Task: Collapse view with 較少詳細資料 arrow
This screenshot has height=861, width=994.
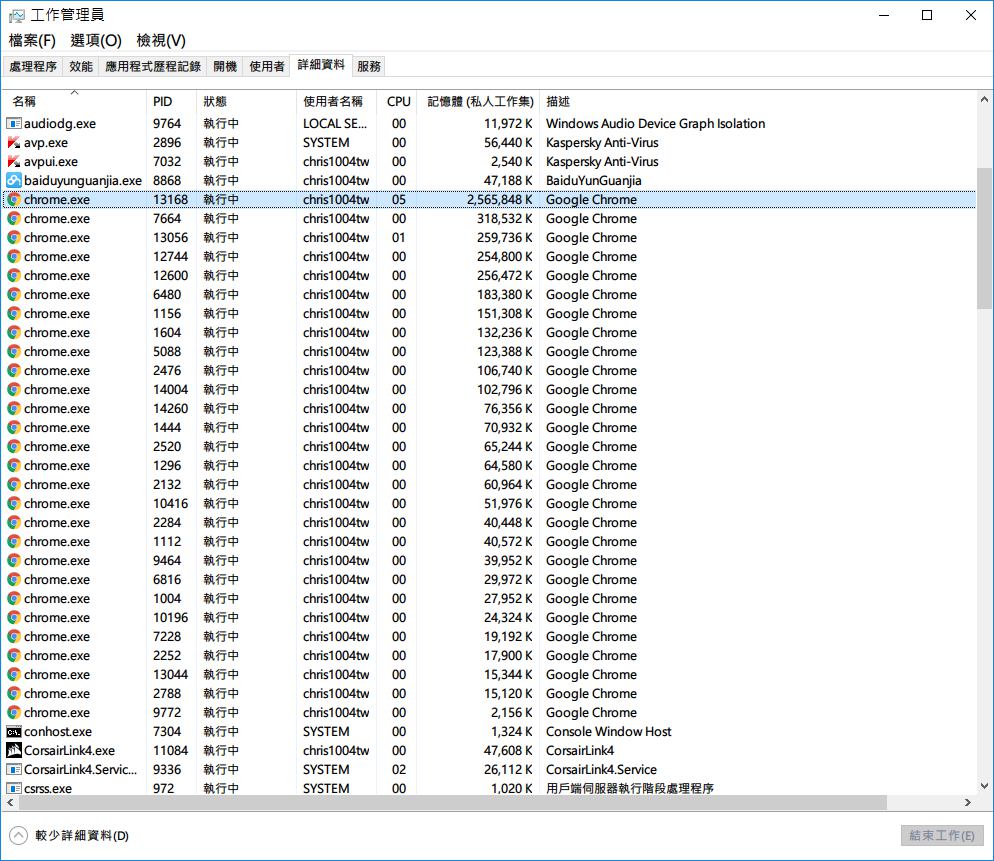Action: tap(18, 835)
